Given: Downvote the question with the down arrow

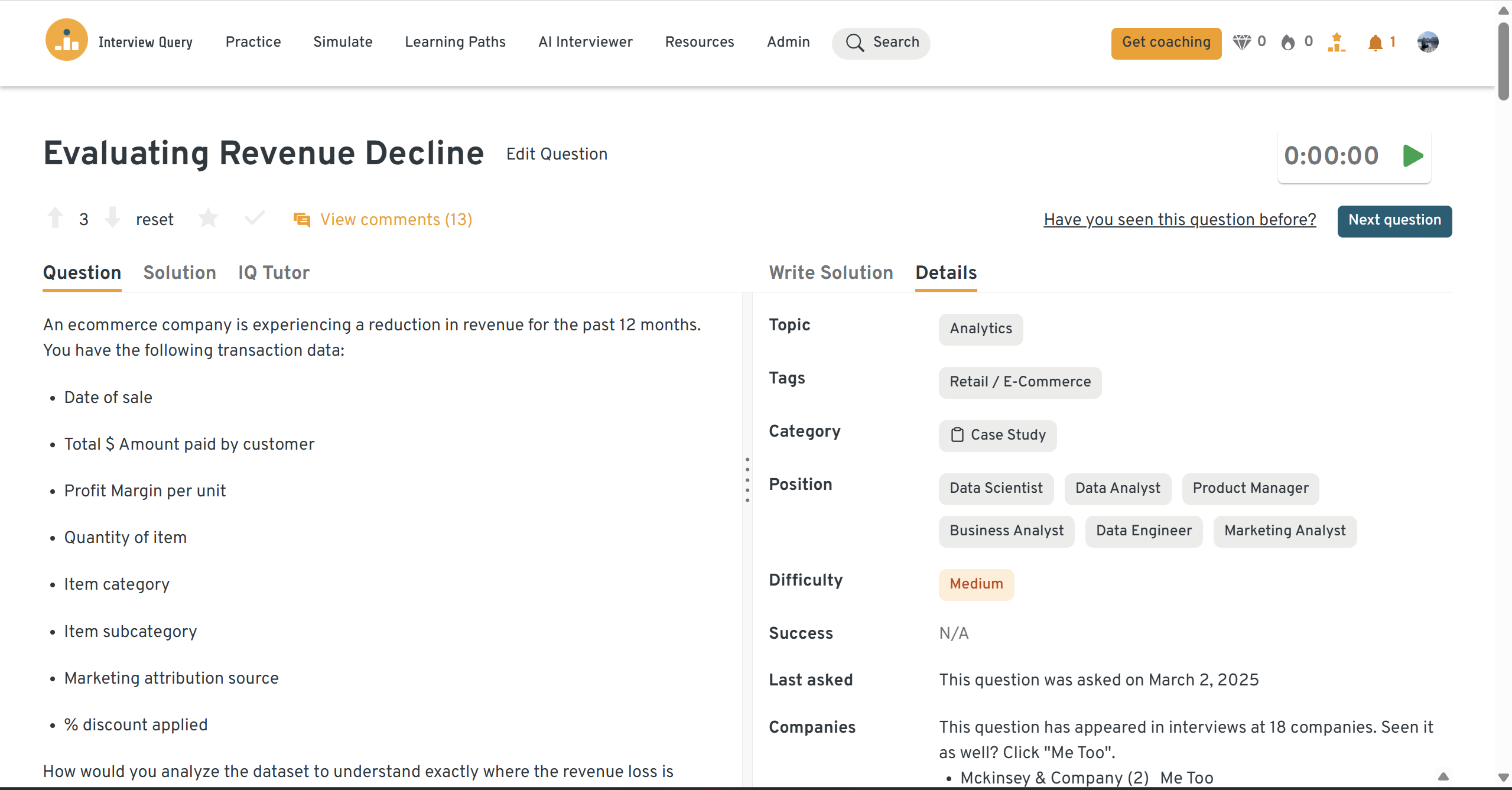Looking at the screenshot, I should pos(112,218).
